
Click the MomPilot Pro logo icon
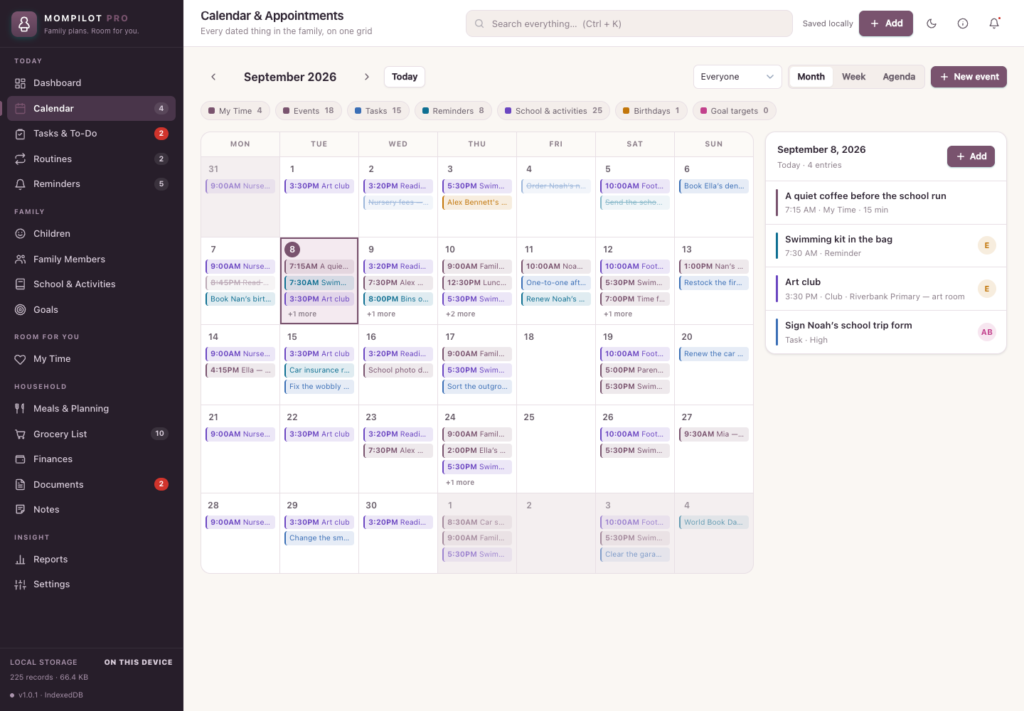click(x=24, y=24)
